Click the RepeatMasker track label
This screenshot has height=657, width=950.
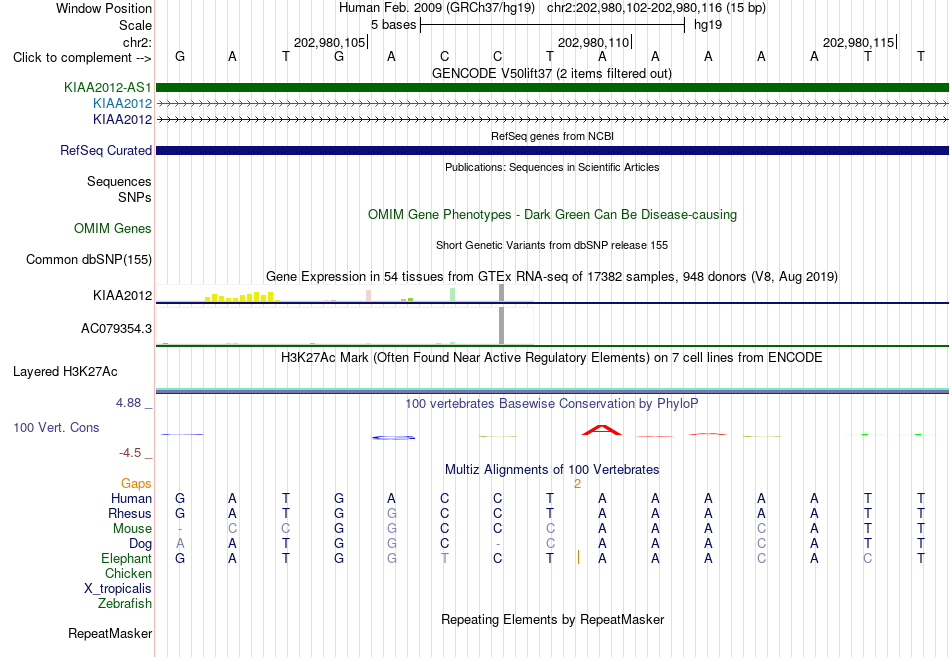110,633
